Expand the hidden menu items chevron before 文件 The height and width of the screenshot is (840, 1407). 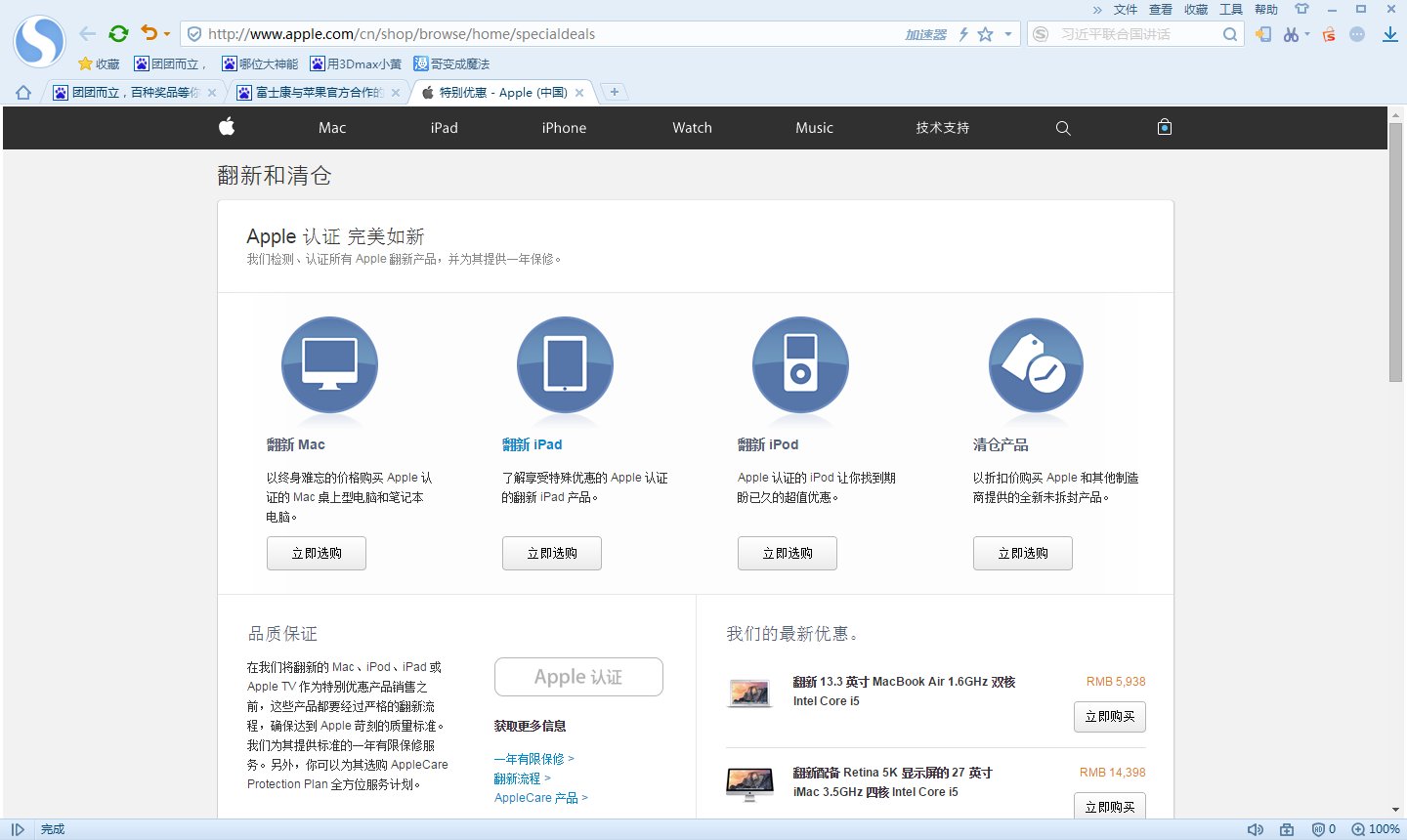tap(1097, 10)
